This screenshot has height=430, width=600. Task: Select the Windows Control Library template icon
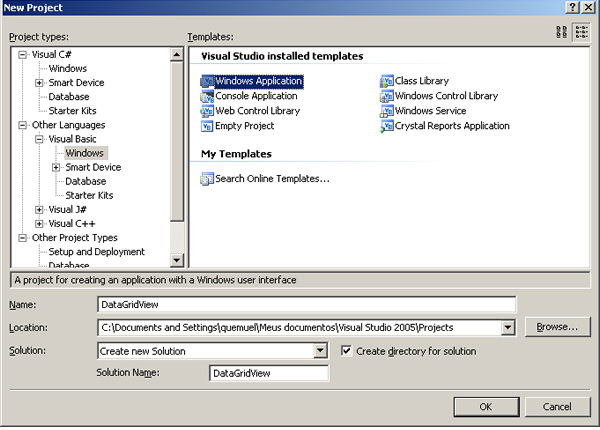coord(386,96)
